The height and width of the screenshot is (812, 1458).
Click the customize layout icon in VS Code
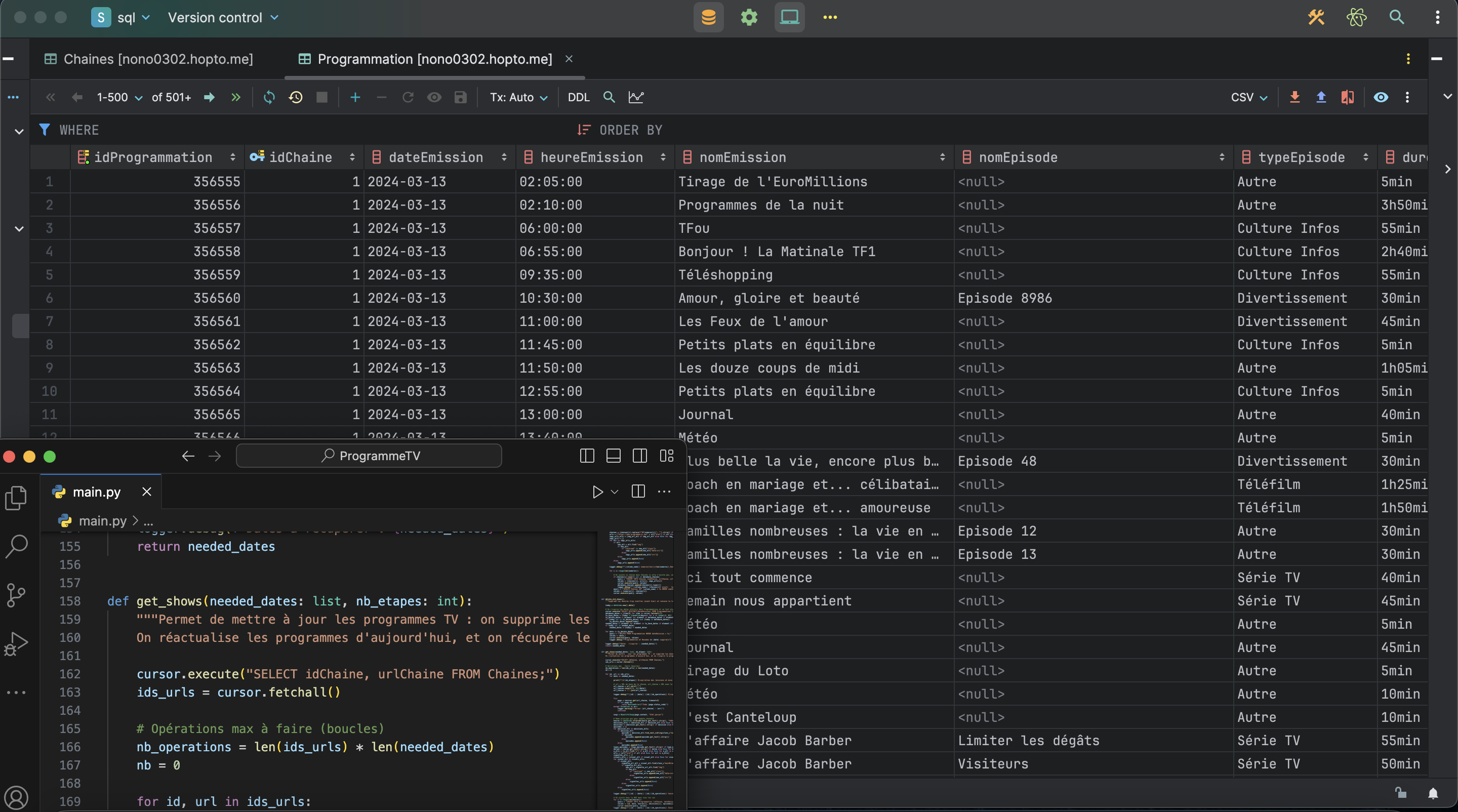click(666, 456)
